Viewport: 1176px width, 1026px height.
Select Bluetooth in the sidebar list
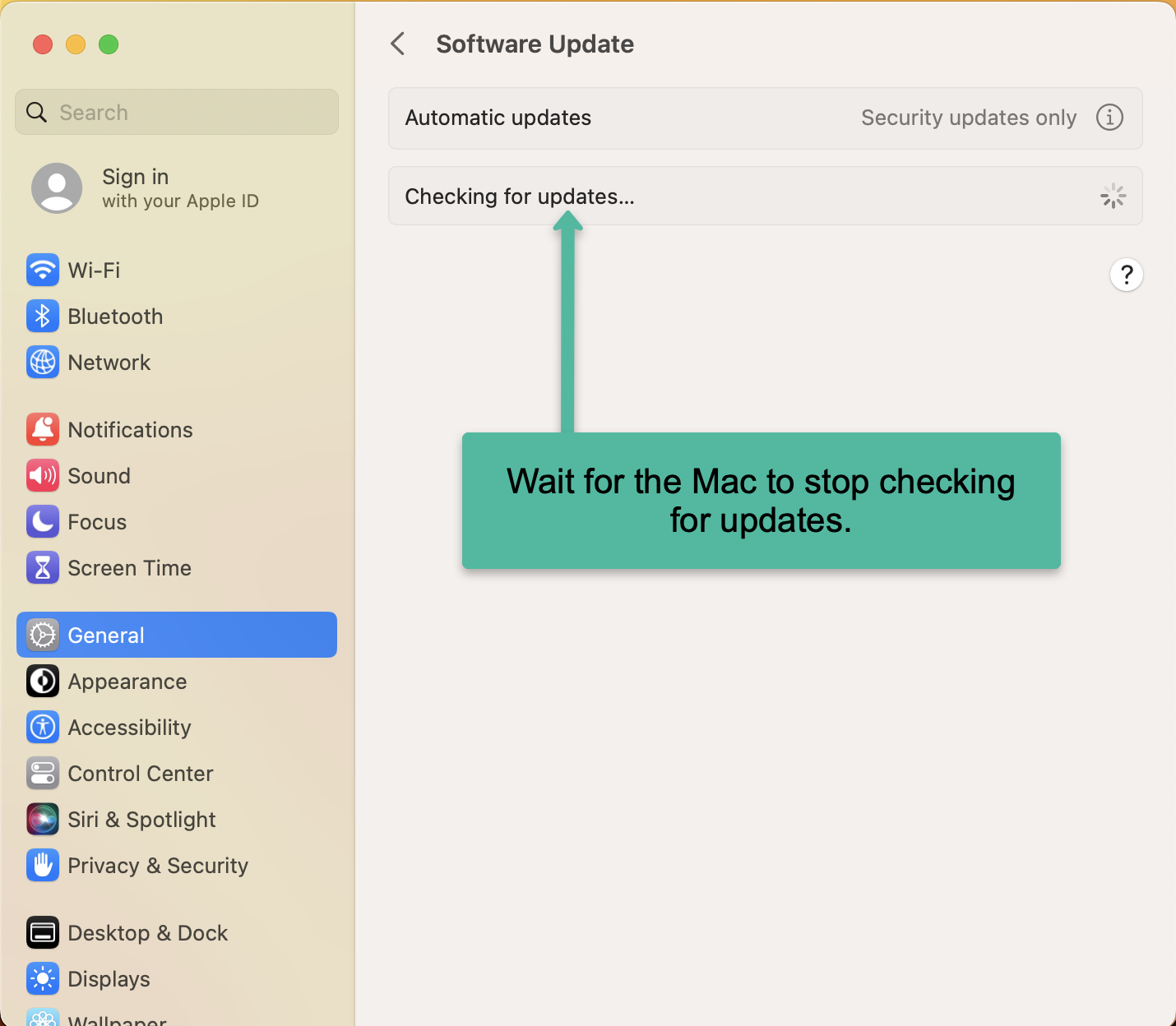point(115,317)
